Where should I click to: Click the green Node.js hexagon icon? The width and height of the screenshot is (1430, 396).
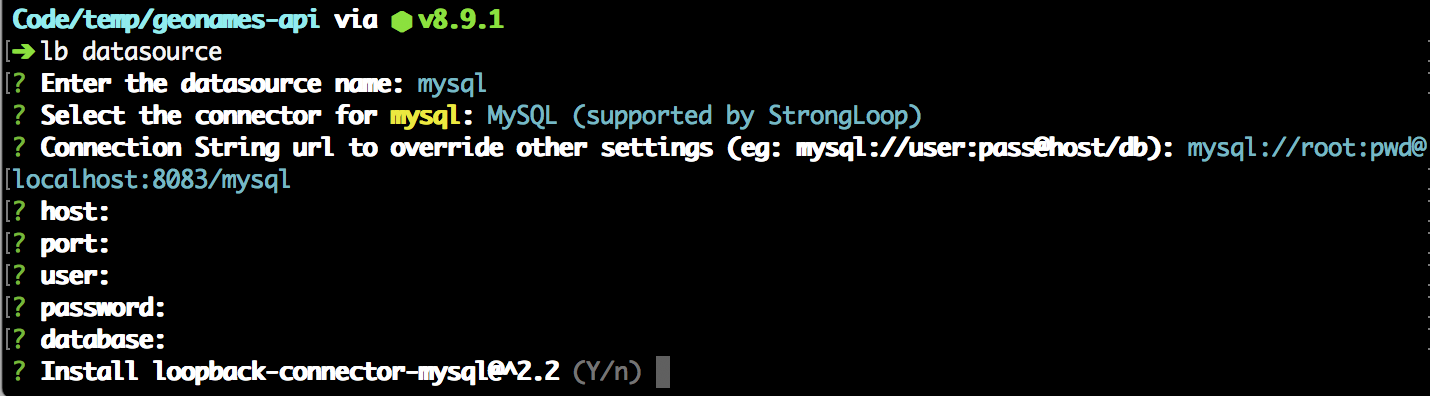[x=401, y=20]
